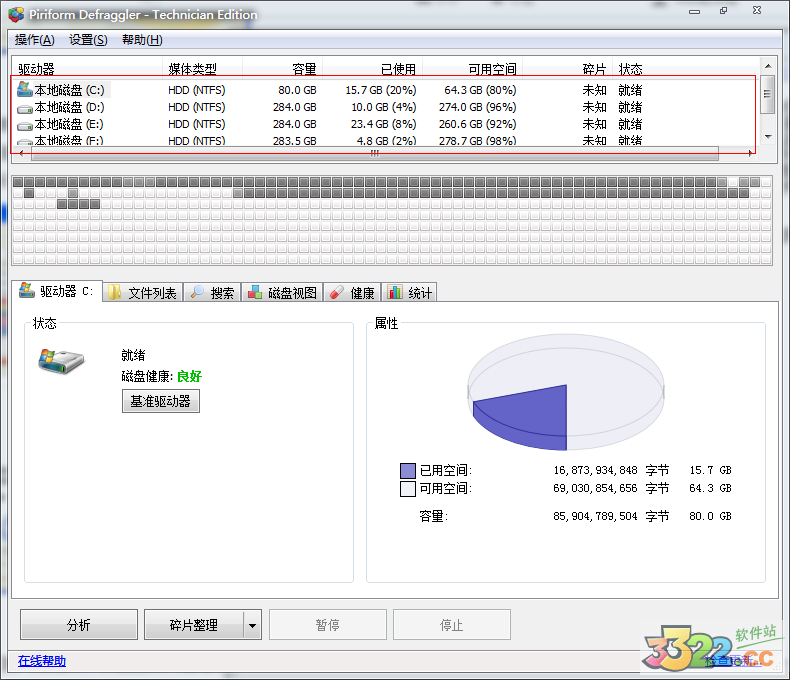Click the drive list vertical scrollbar thumb

pos(767,94)
